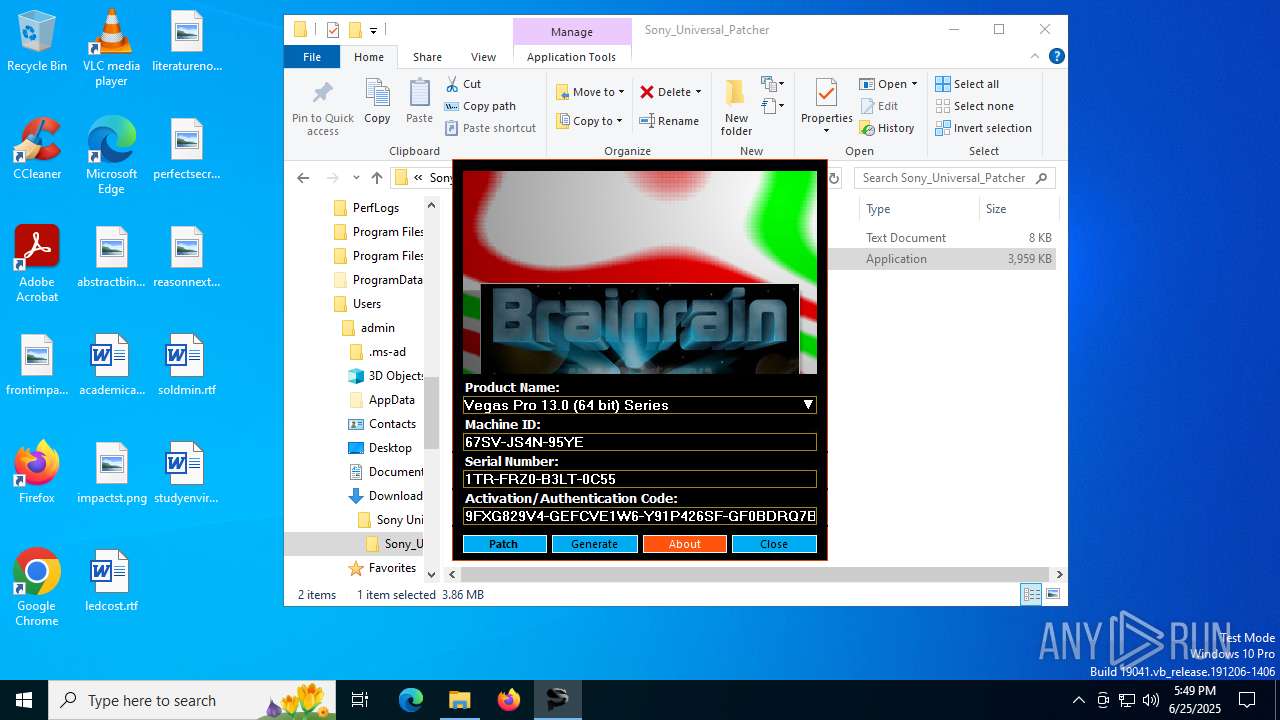Open Explorer Help icon

[1057, 57]
